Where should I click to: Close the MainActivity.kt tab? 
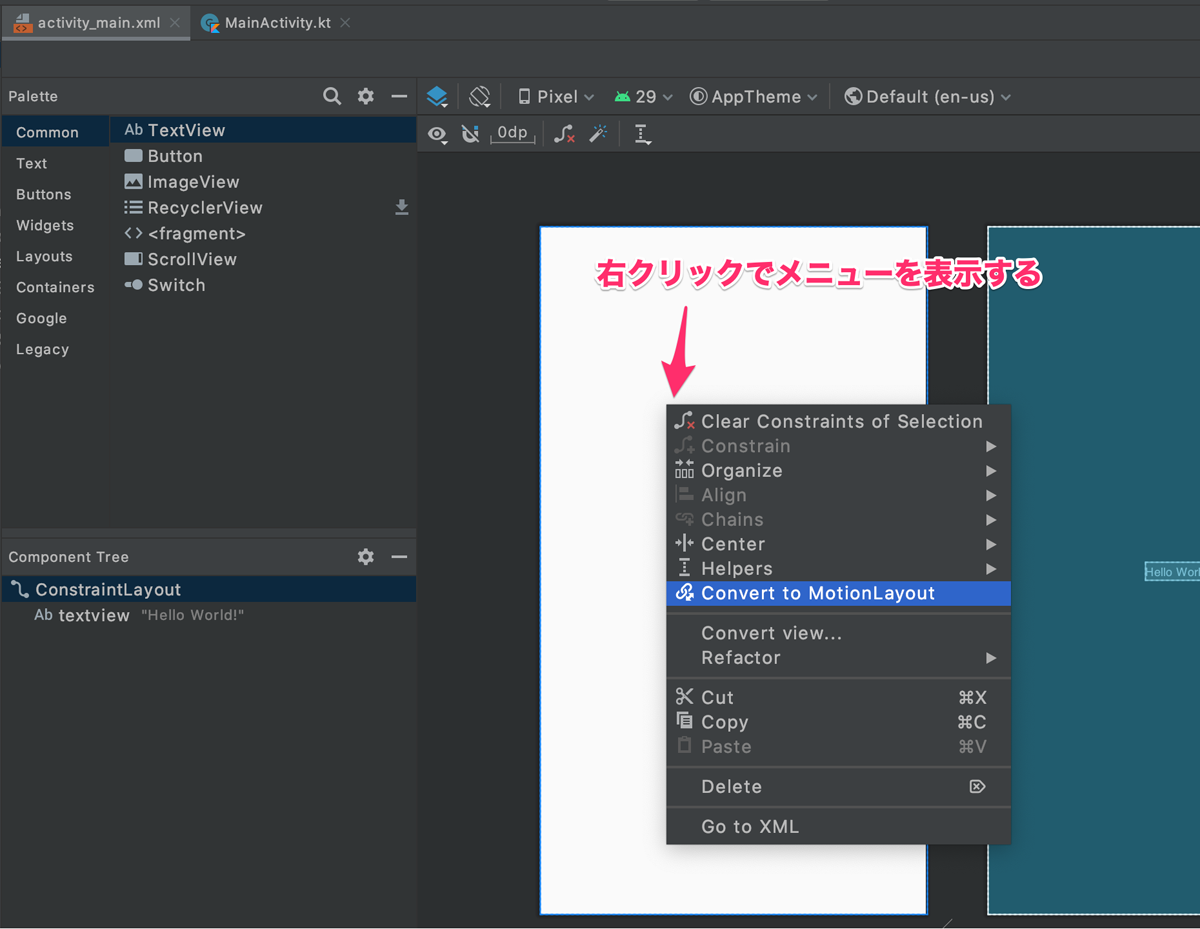[345, 23]
